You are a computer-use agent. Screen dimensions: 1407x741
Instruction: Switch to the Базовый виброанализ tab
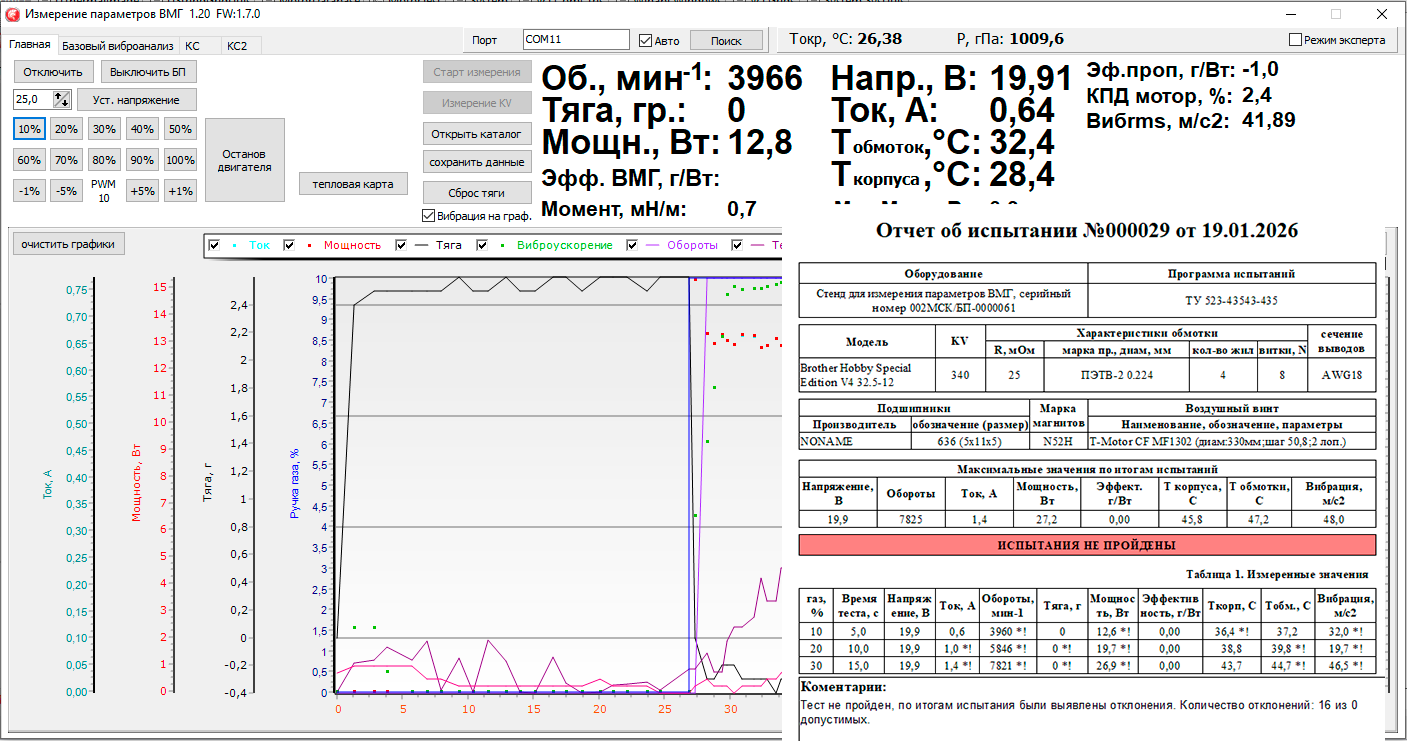coord(117,46)
